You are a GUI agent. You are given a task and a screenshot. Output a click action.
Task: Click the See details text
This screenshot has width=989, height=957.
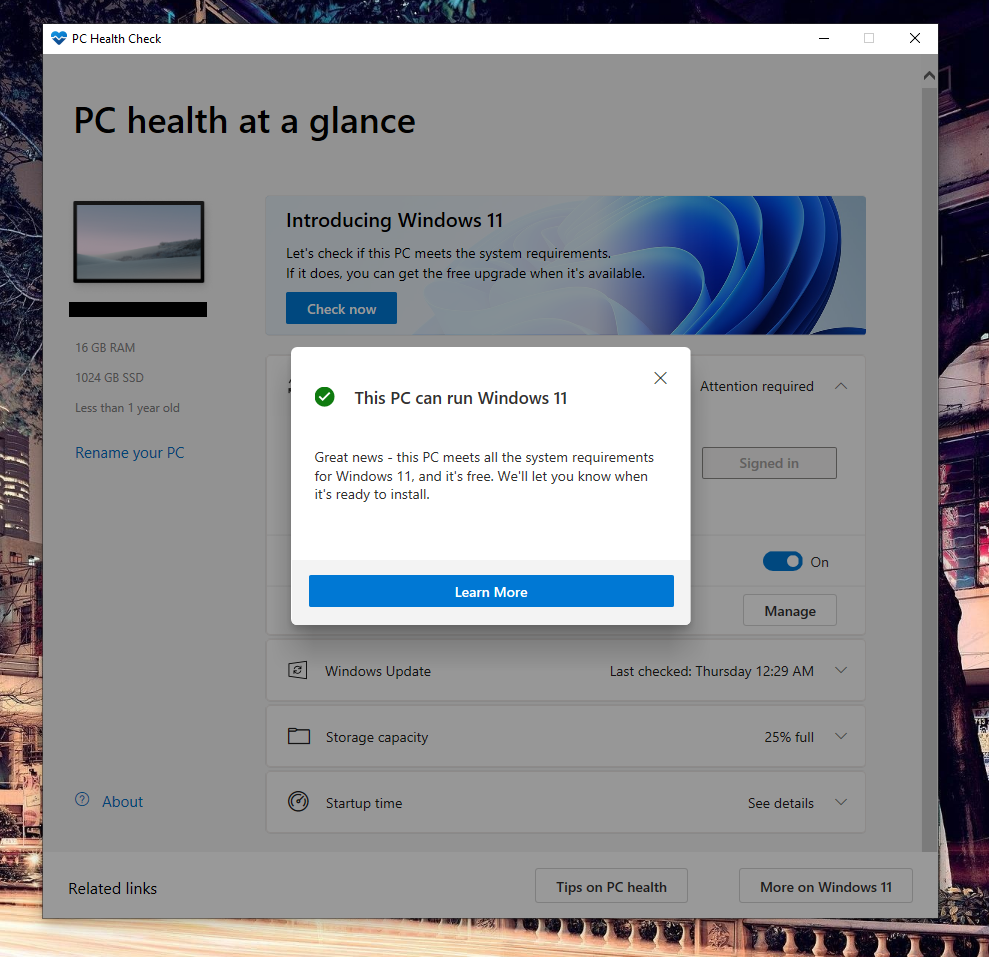coord(781,803)
